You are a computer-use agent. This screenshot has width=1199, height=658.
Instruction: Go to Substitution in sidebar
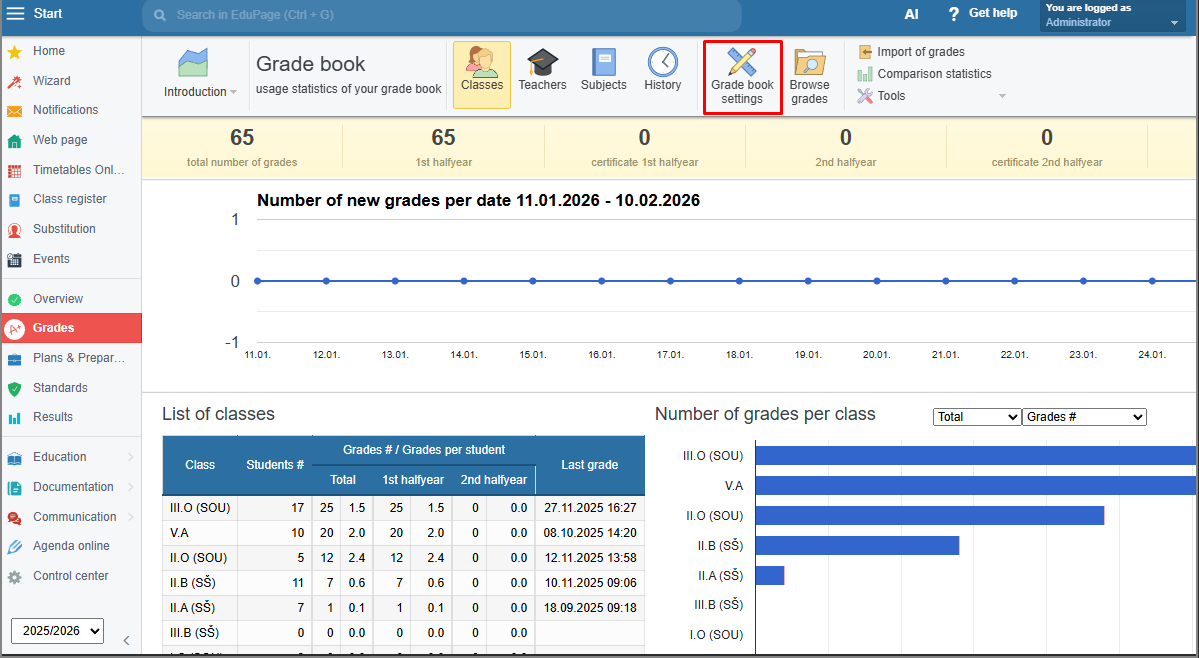coord(64,229)
